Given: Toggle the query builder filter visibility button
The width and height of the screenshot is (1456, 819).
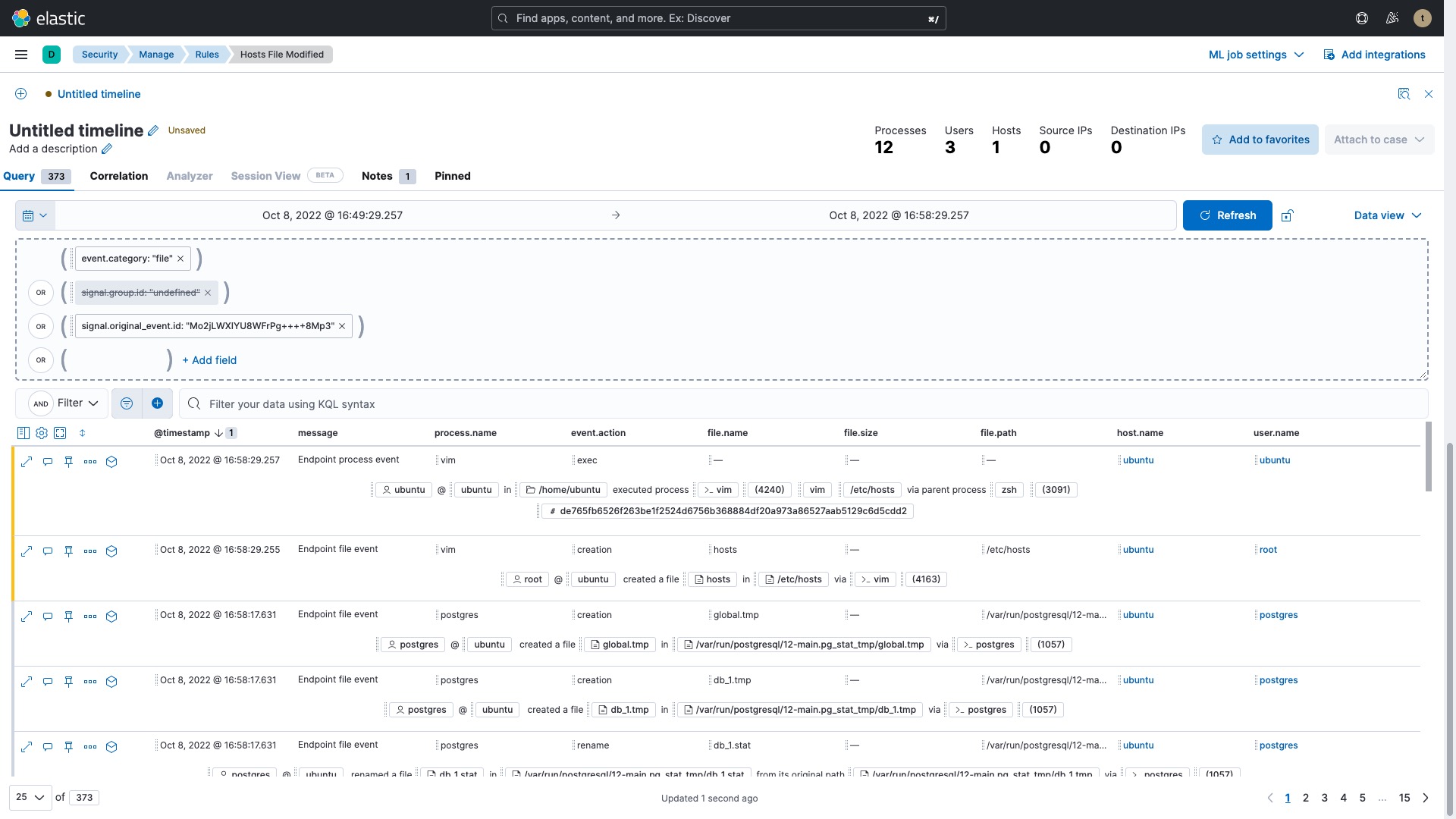Looking at the screenshot, I should [x=127, y=403].
